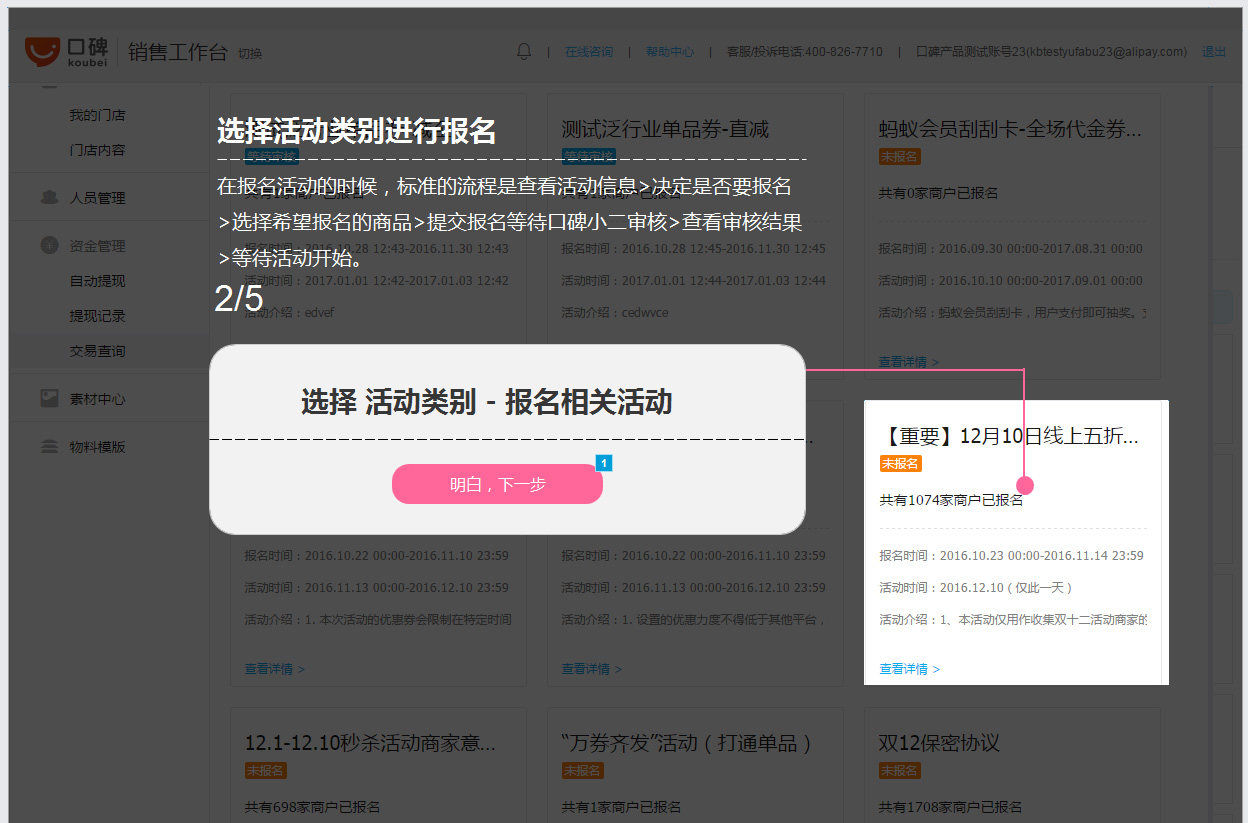Click 查看详情 in the 蚂蚁会员刮刮卡 card
This screenshot has height=823, width=1248.
909,361
